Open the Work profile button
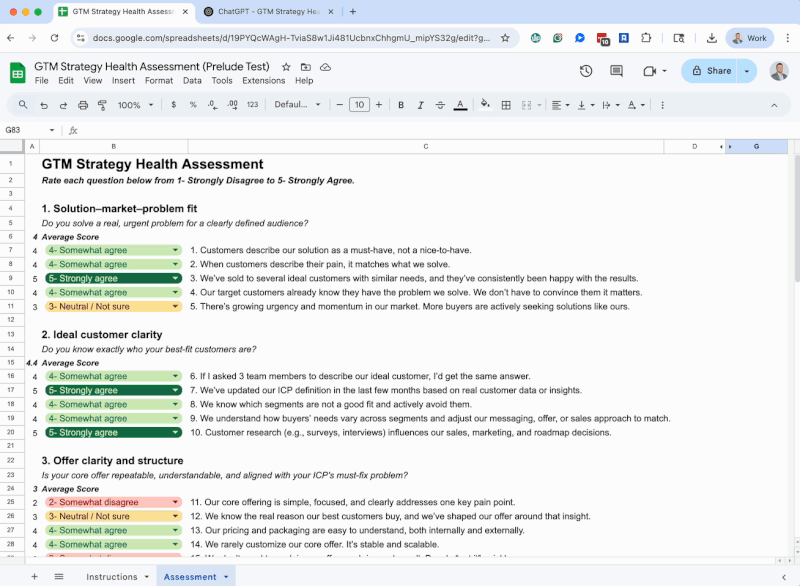The height and width of the screenshot is (586, 800). [x=749, y=38]
